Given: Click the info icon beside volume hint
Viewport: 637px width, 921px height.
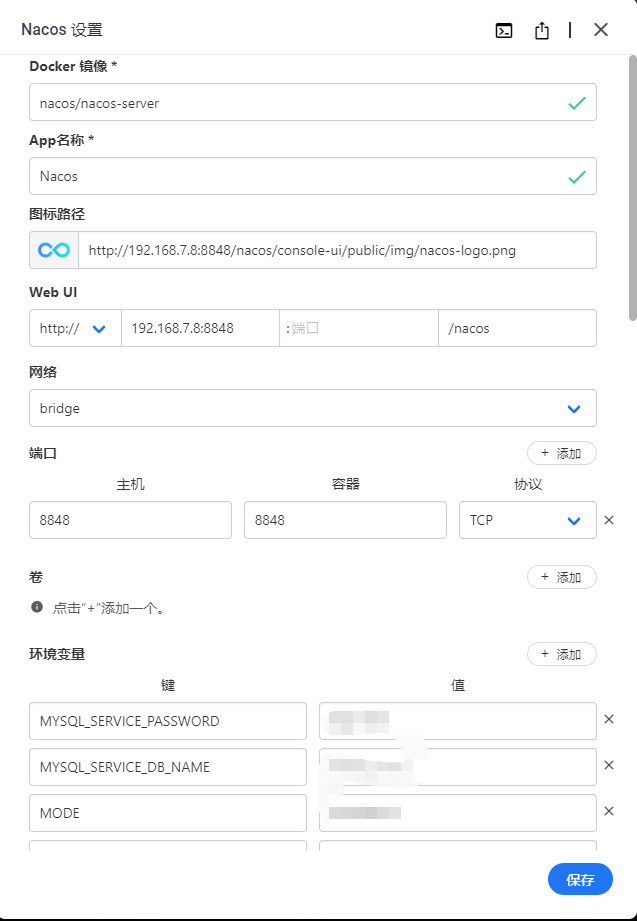Looking at the screenshot, I should click(36, 607).
